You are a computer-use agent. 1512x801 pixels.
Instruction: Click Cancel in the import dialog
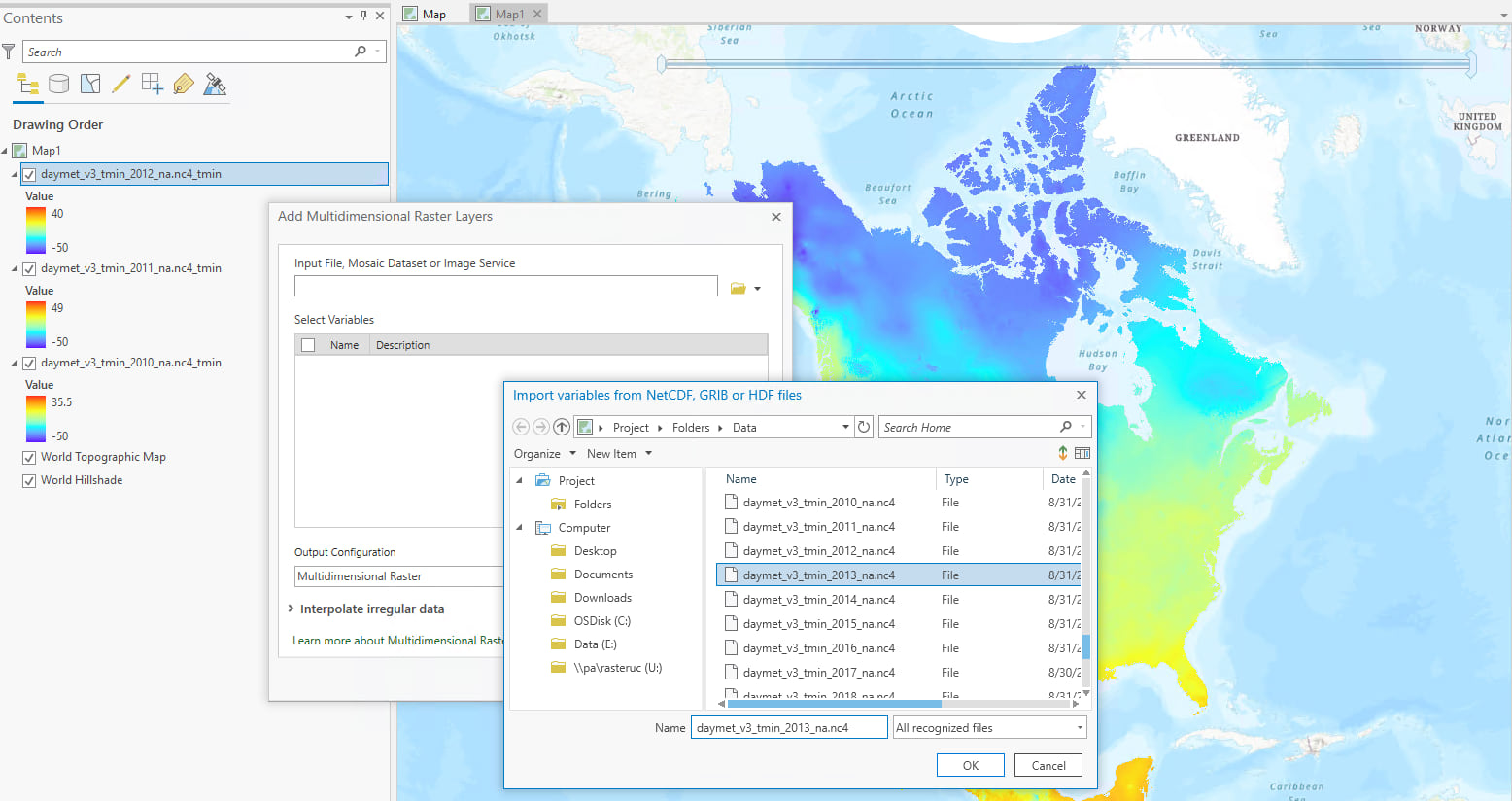pyautogui.click(x=1048, y=766)
